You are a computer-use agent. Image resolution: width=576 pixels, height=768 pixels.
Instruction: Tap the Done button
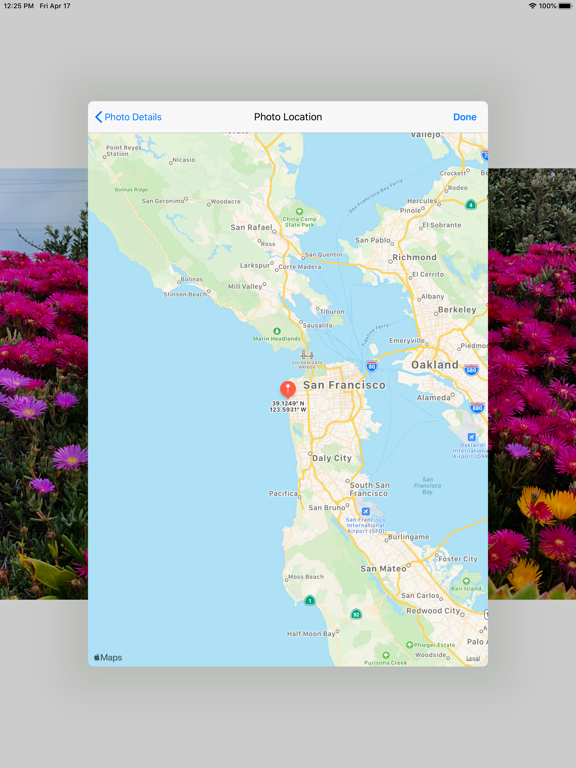pyautogui.click(x=464, y=117)
